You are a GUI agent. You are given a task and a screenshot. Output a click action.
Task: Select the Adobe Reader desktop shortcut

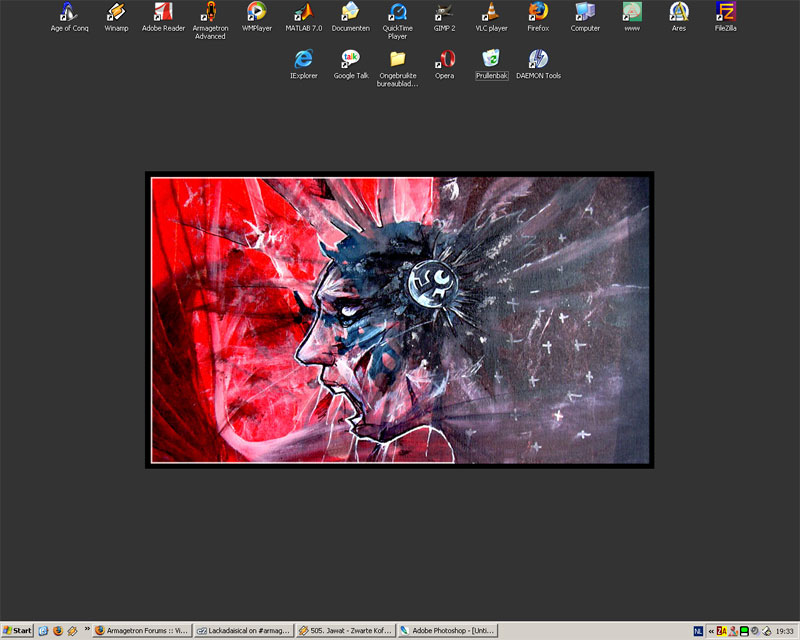pyautogui.click(x=163, y=13)
